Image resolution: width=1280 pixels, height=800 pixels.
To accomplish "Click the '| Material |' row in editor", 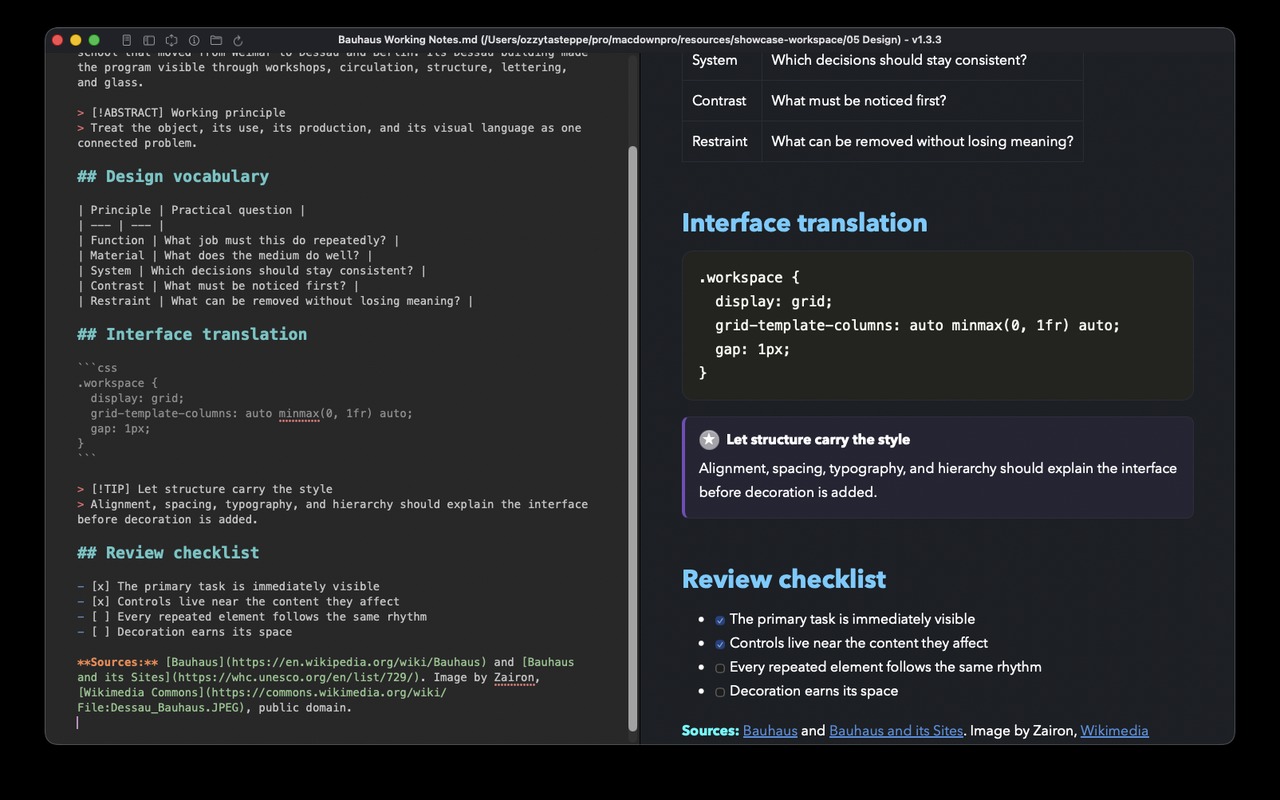I will (x=225, y=255).
